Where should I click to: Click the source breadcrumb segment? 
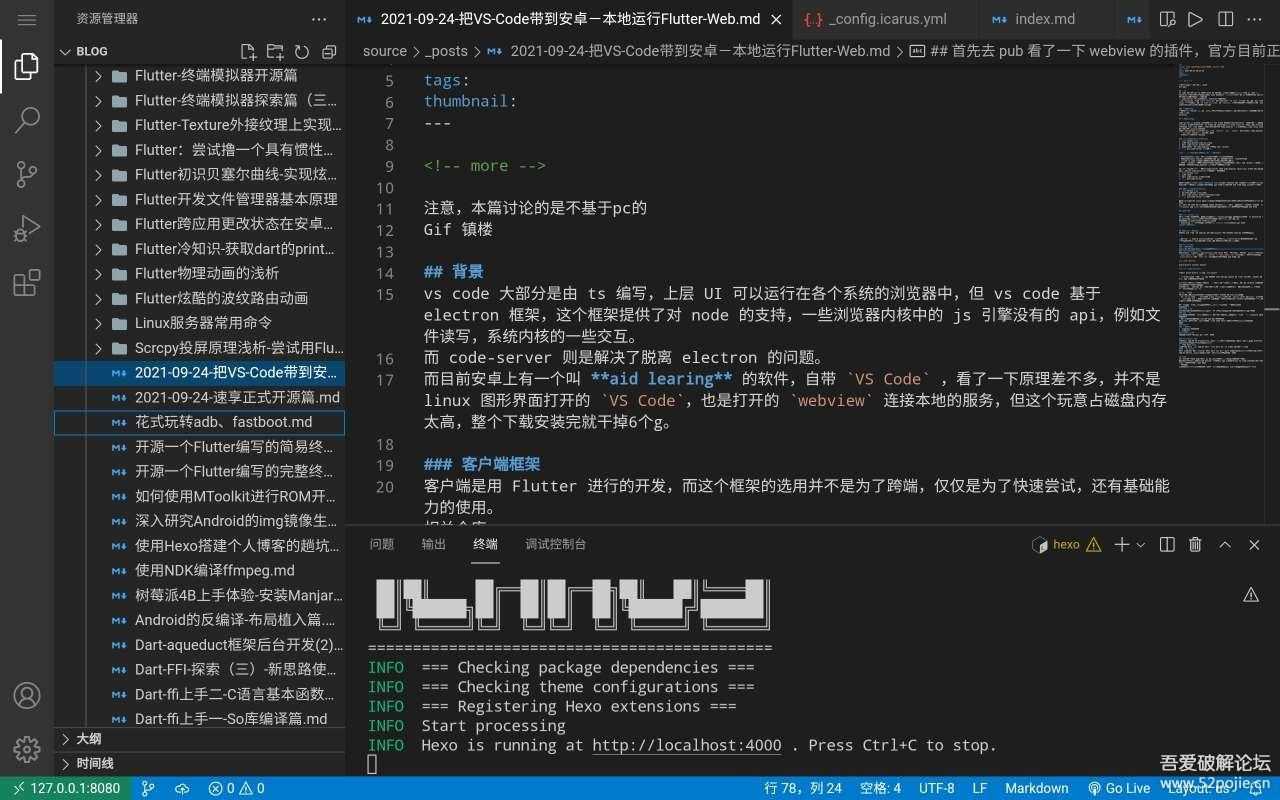point(385,51)
